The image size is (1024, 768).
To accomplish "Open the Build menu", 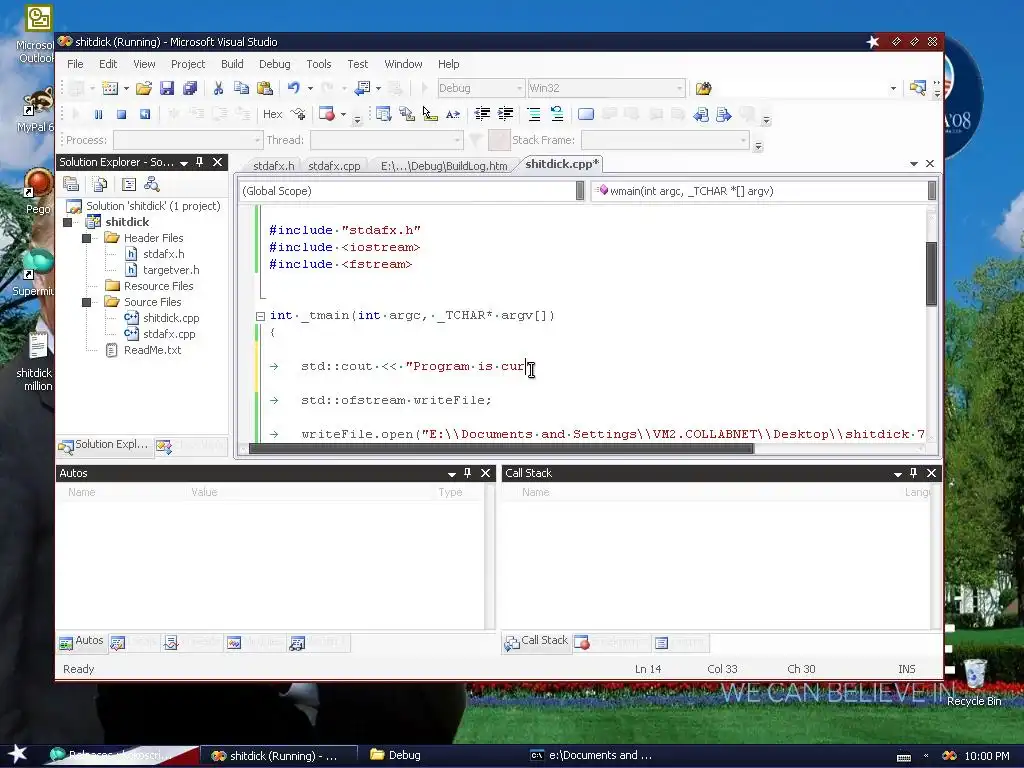I will (x=232, y=64).
